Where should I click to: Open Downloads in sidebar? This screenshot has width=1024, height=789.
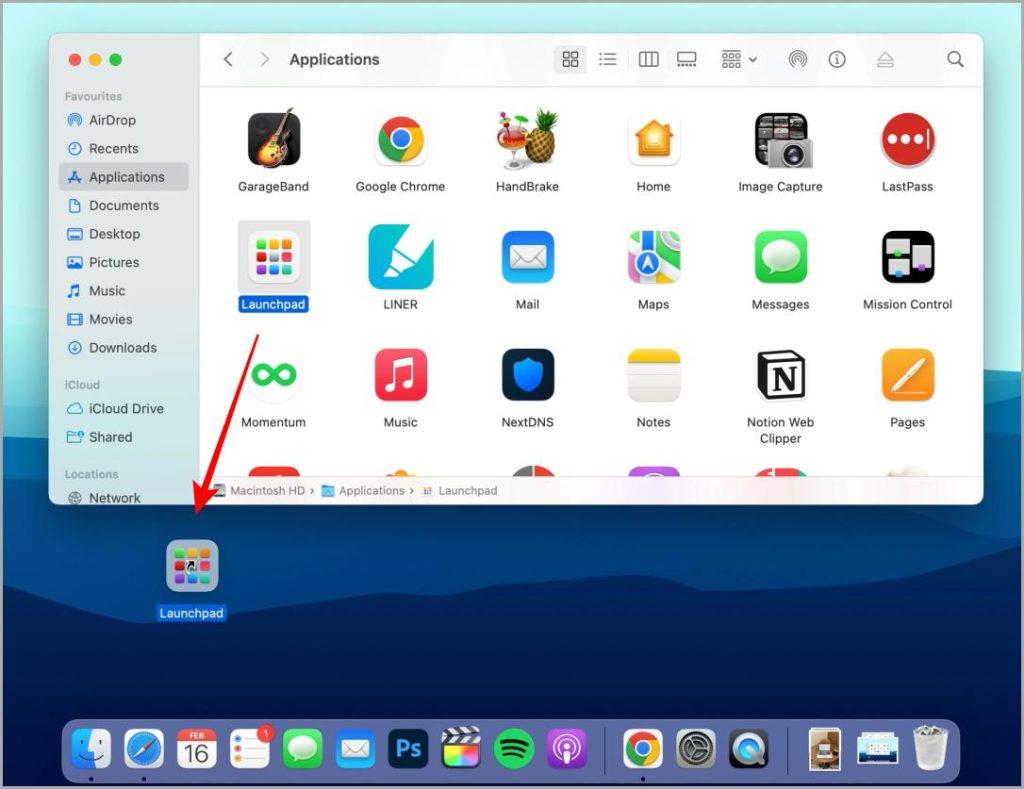(124, 347)
